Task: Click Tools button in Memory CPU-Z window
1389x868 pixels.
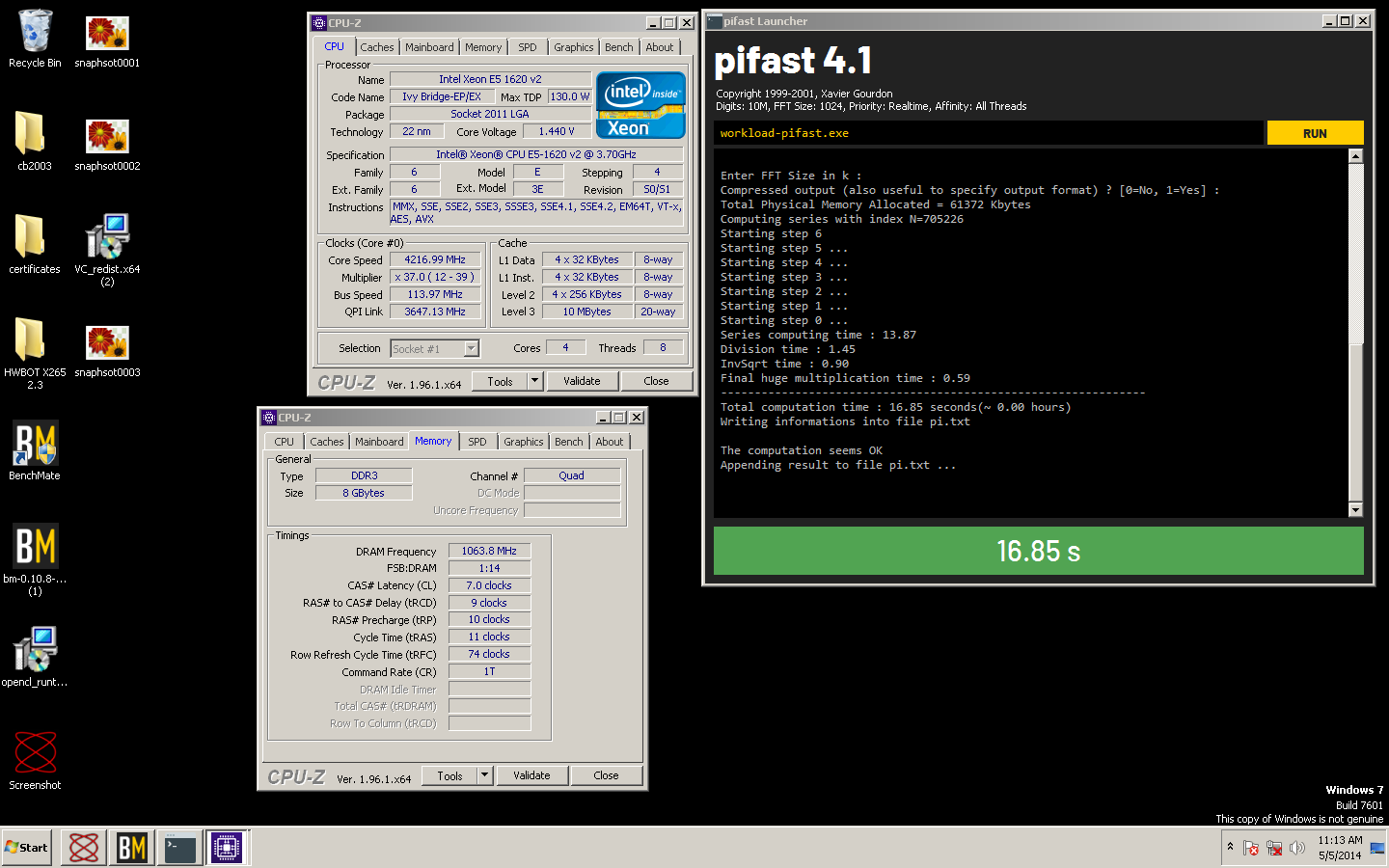Action: tap(449, 775)
